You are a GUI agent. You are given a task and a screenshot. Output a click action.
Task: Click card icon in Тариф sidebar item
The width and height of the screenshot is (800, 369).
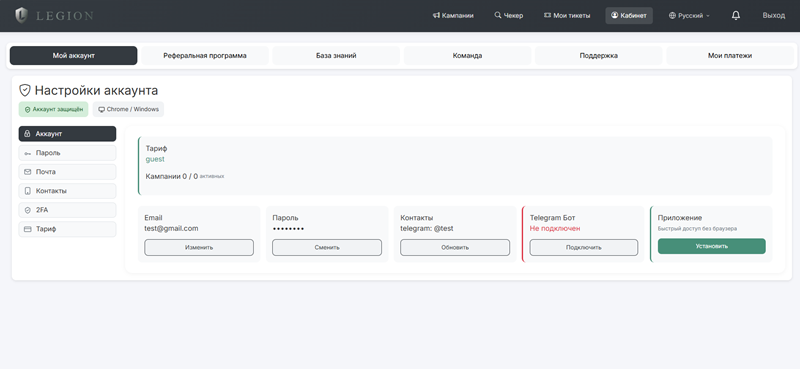tap(28, 229)
